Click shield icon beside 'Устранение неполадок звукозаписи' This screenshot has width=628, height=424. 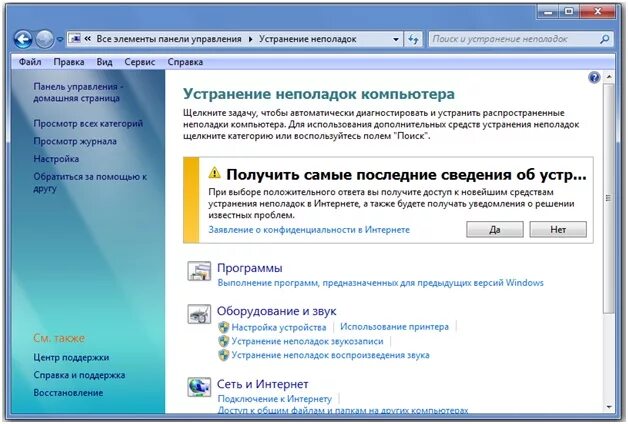click(223, 341)
